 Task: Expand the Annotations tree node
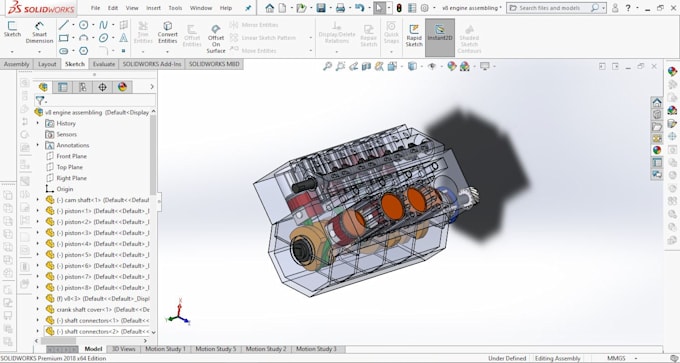tap(37, 145)
